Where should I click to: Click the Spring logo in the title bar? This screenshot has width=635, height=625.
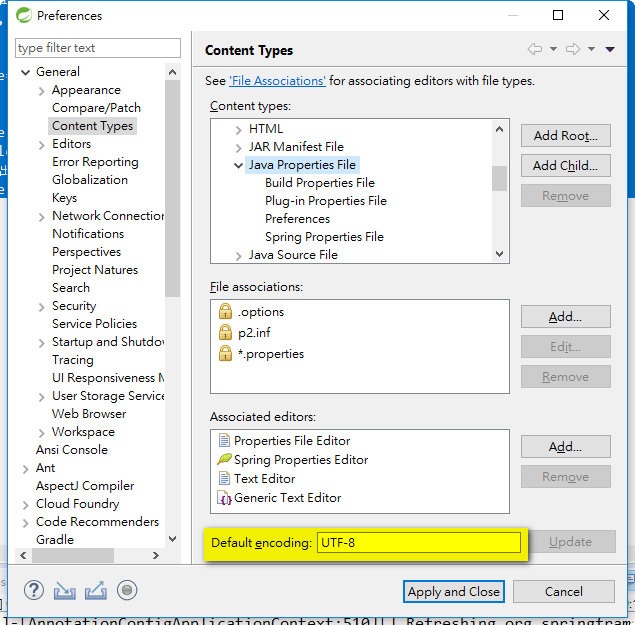[x=23, y=15]
